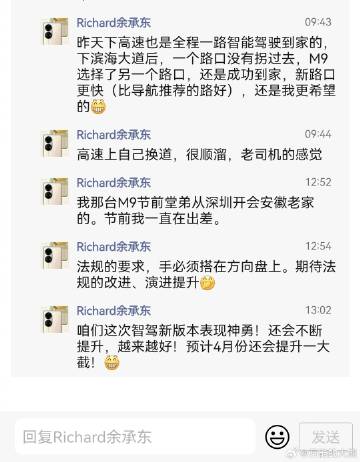Click sender name Richard余承东 at 12:52
360x462 pixels.
(x=114, y=183)
